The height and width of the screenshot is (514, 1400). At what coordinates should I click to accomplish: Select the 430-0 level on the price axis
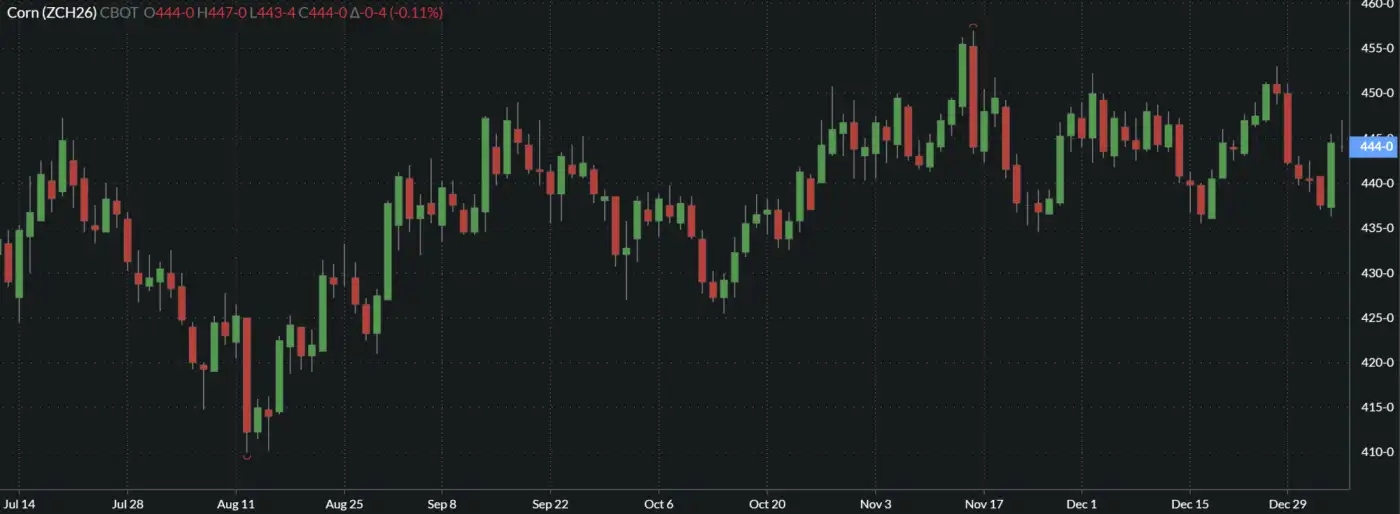click(1378, 273)
